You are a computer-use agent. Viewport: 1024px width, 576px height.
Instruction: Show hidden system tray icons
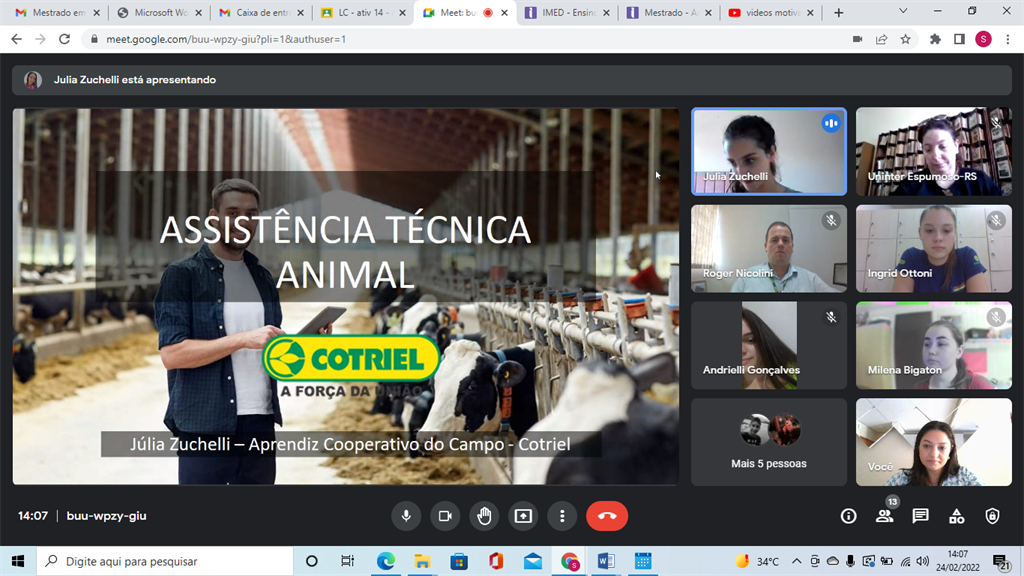[x=797, y=561]
